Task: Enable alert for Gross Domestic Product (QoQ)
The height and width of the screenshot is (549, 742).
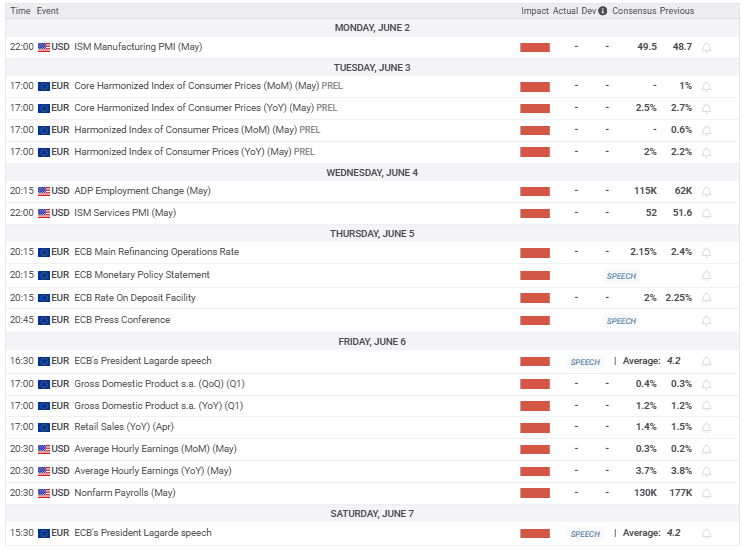Action: [707, 384]
